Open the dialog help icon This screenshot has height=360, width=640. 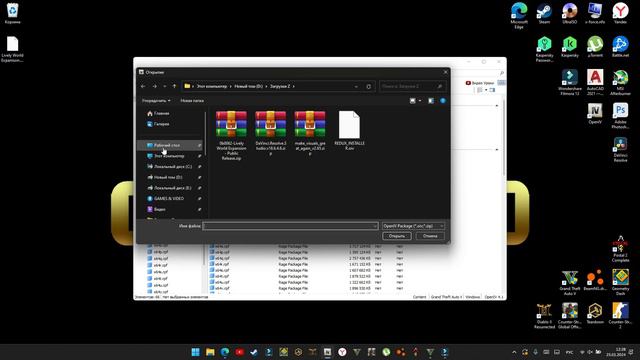click(443, 101)
